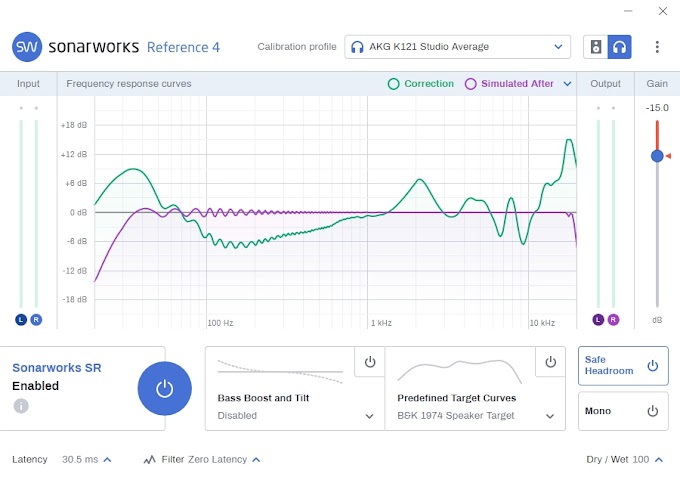Expand the Bass Boost and Tilt dropdown
Screen dimensions: 680x480
point(369,416)
